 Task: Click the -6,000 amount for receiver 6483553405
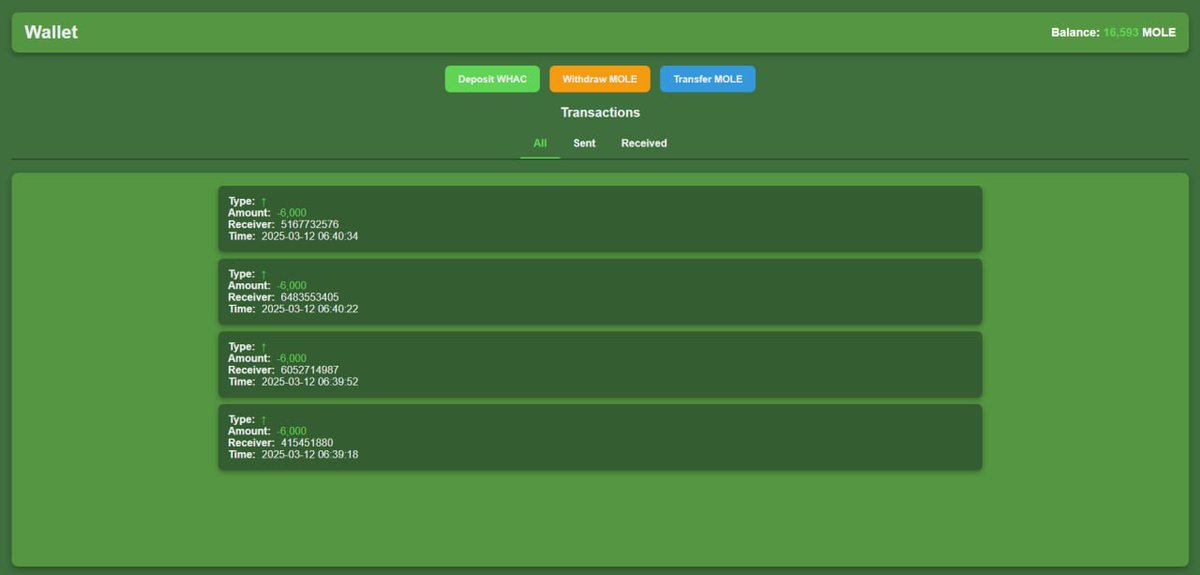pos(292,286)
